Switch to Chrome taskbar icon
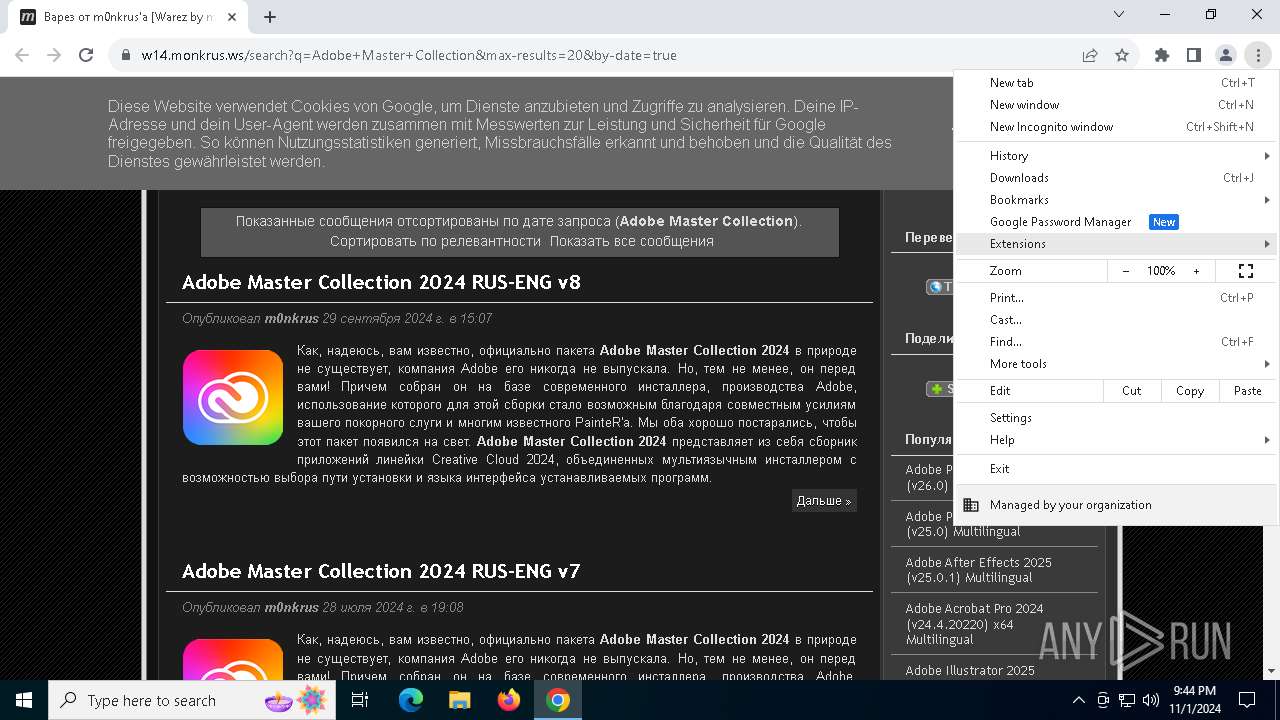This screenshot has height=720, width=1280. (x=558, y=700)
